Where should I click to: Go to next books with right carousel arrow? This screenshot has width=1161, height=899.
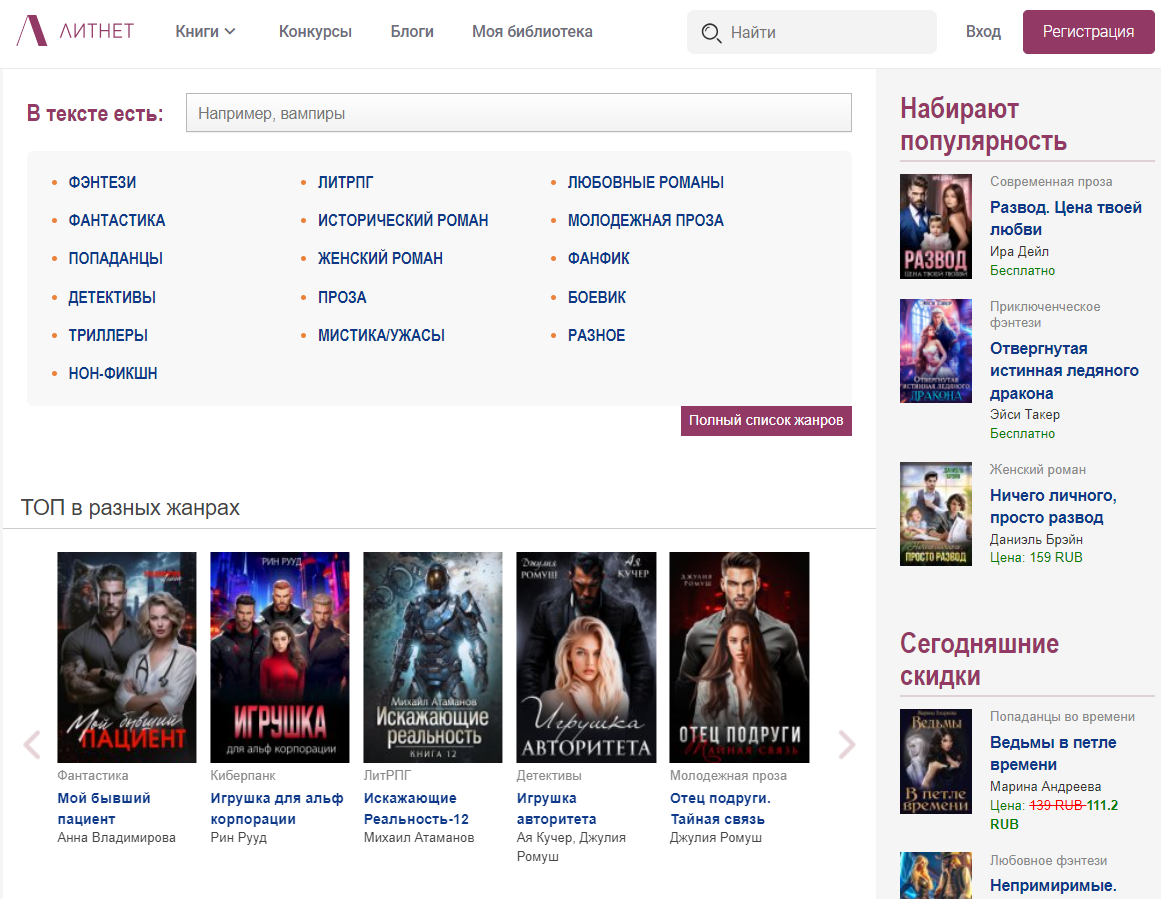click(x=847, y=744)
